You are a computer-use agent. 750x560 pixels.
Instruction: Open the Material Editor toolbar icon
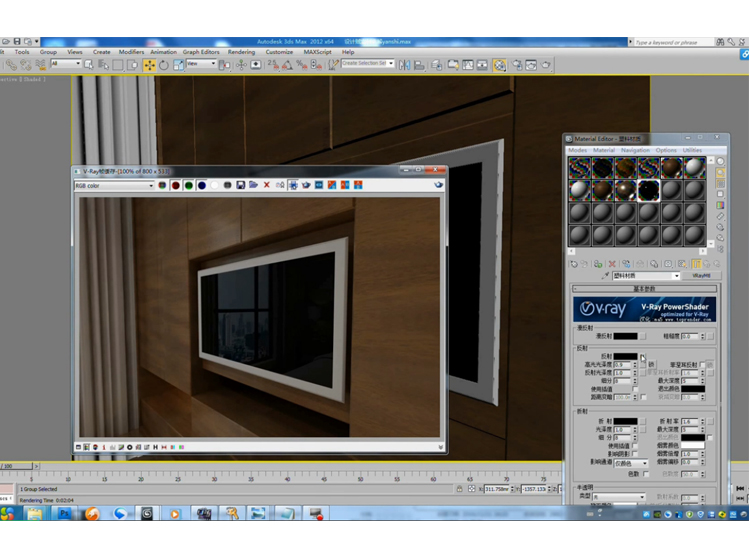click(x=499, y=65)
